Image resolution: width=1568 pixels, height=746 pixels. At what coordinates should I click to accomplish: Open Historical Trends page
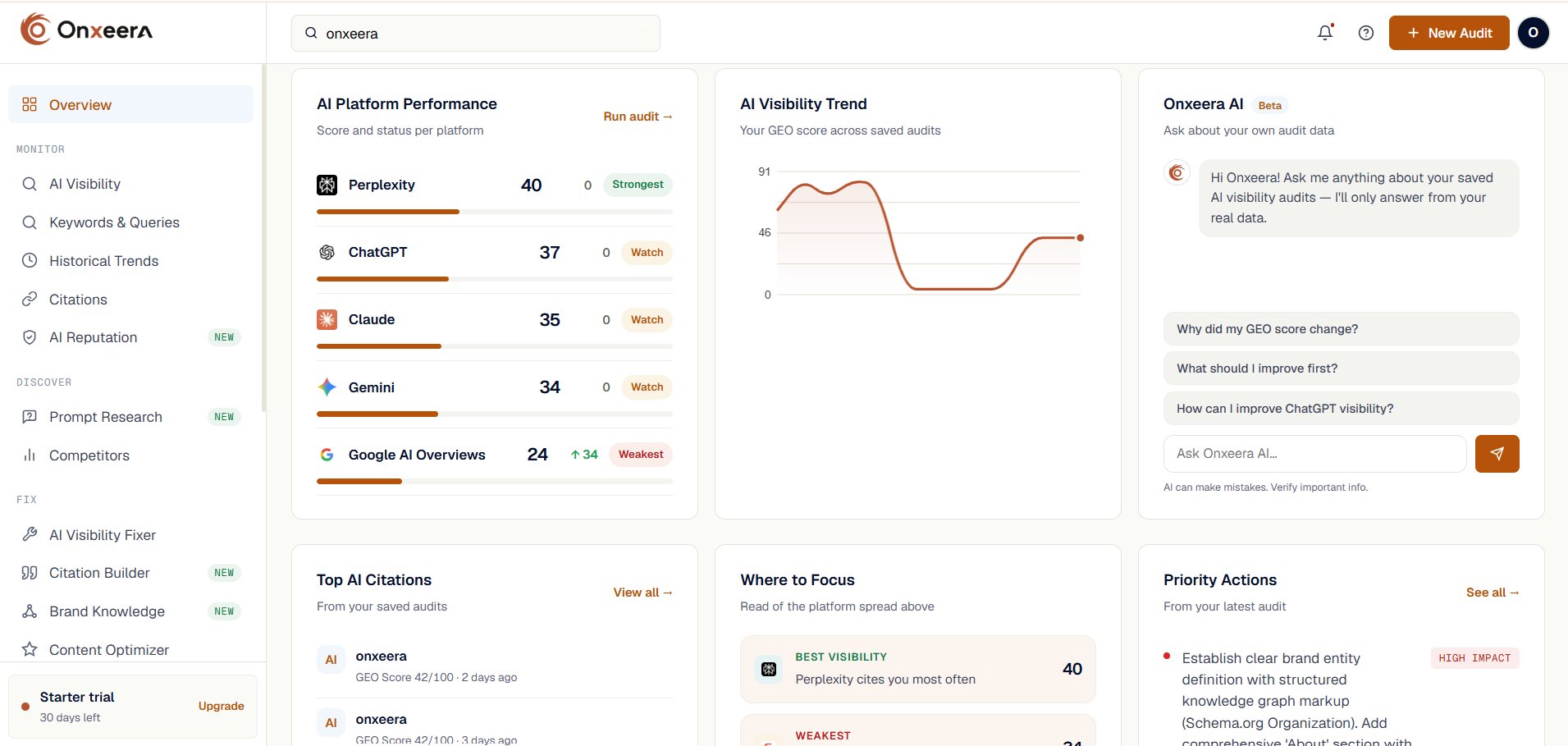131,260
